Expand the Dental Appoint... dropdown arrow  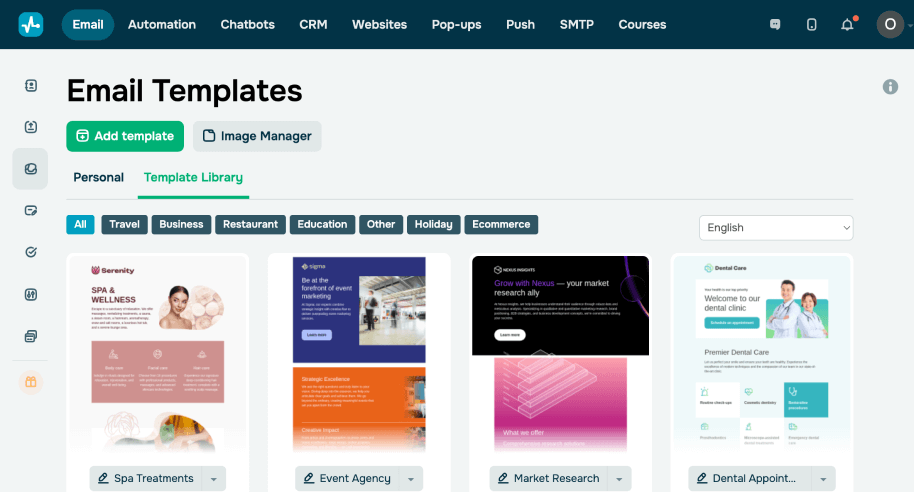824,479
